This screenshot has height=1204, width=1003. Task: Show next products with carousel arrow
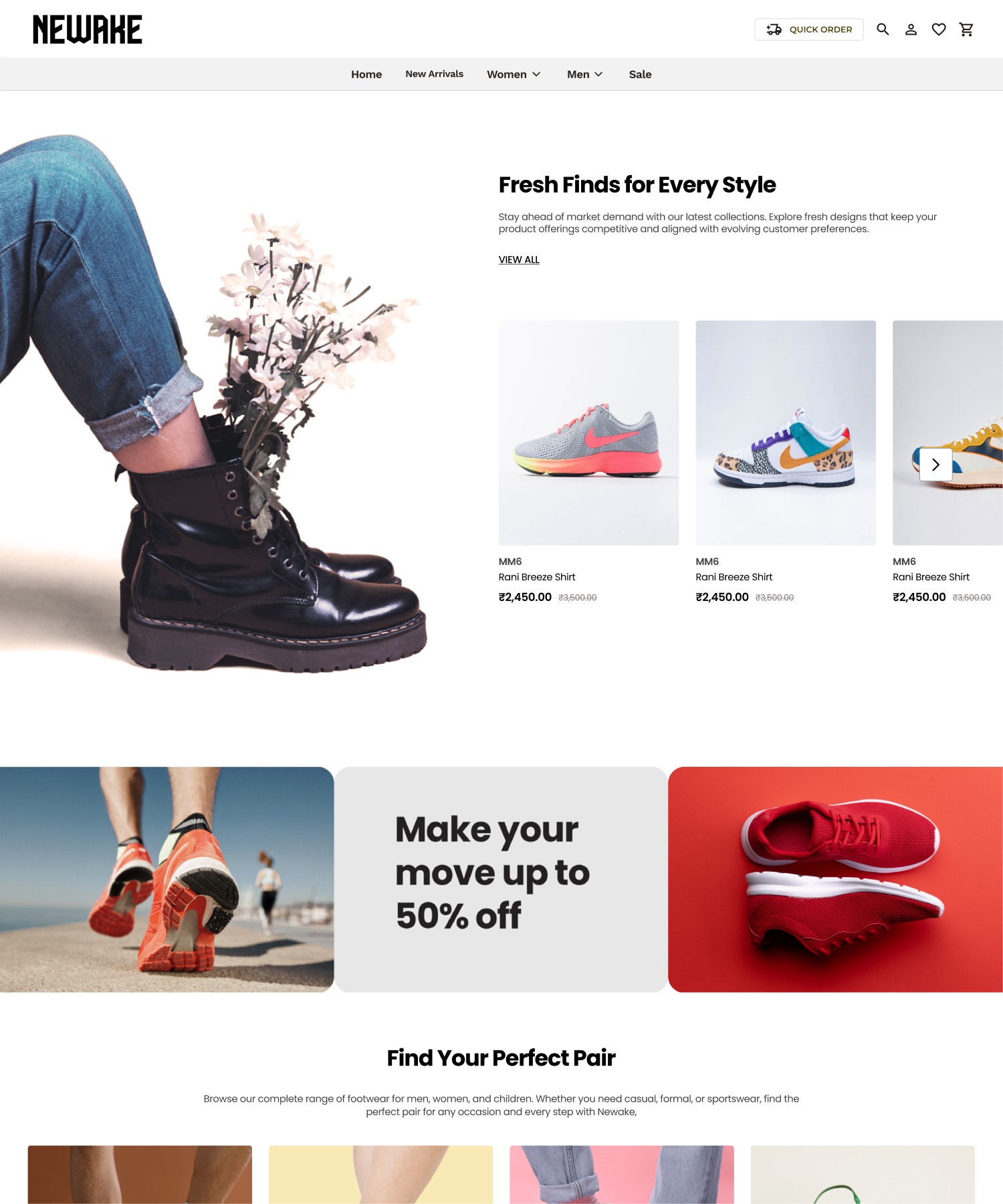pyautogui.click(x=935, y=465)
